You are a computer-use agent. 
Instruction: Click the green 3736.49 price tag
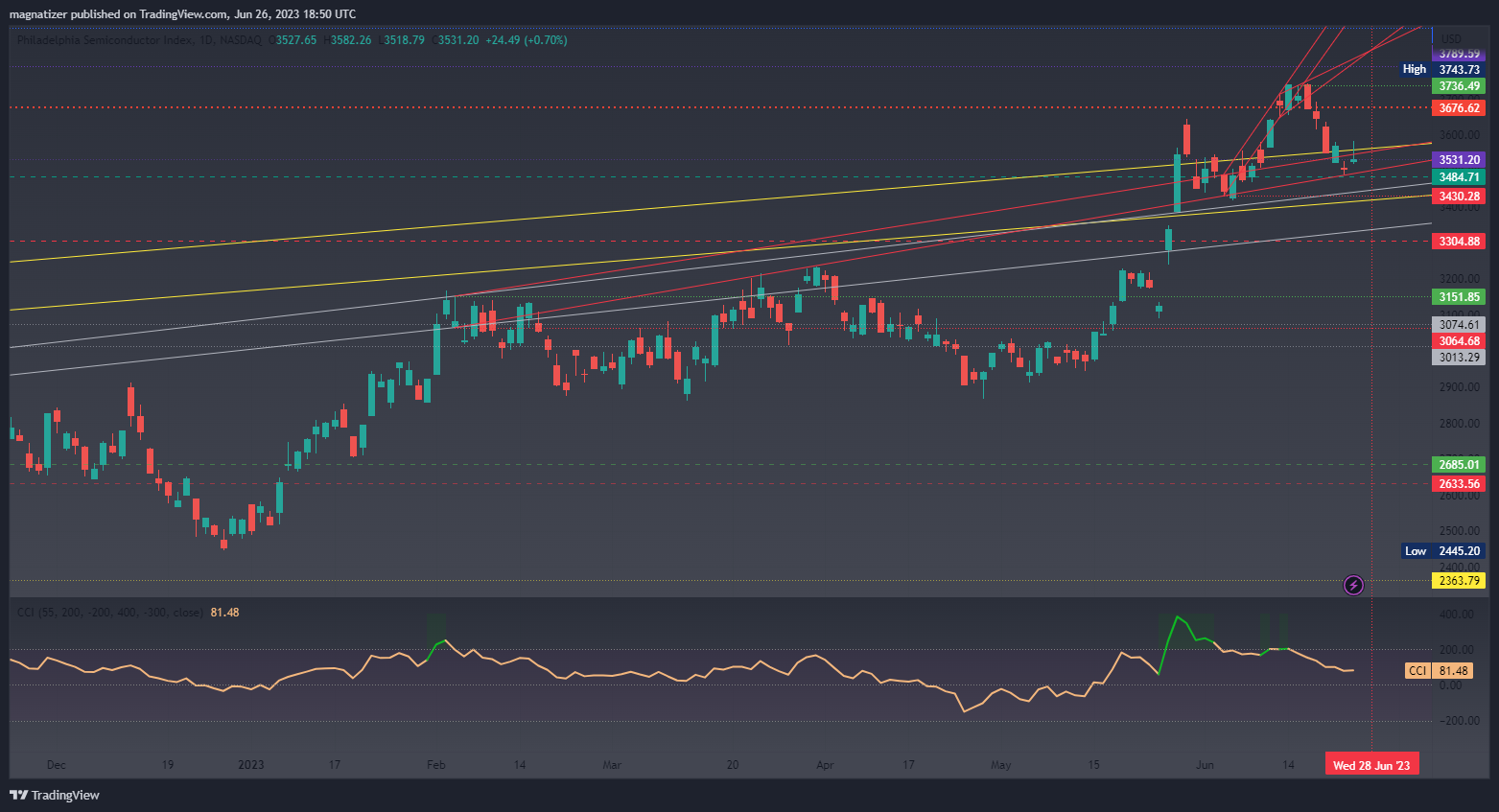(x=1459, y=86)
